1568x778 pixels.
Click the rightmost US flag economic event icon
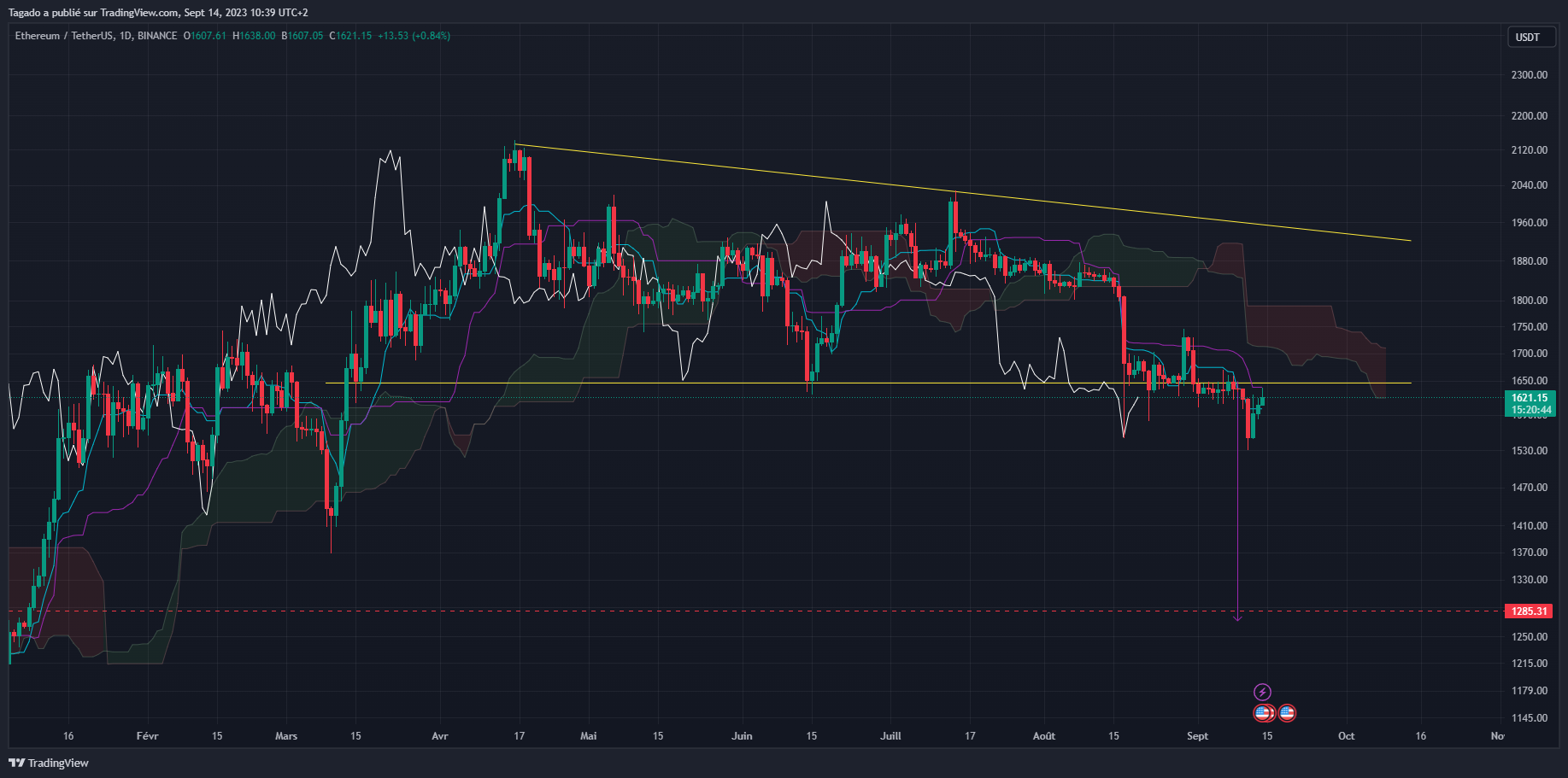1289,713
